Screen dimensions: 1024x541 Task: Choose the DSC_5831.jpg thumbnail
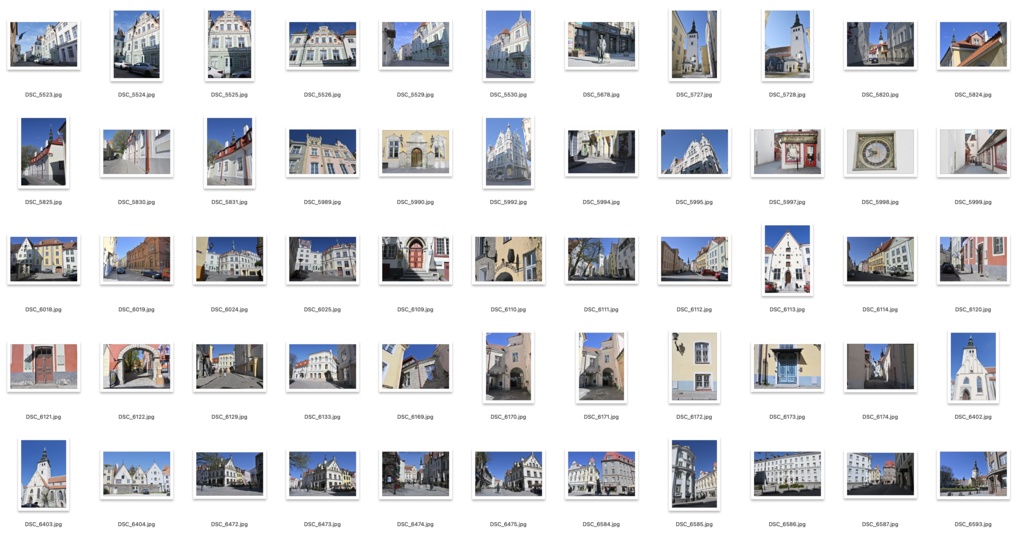(x=229, y=152)
